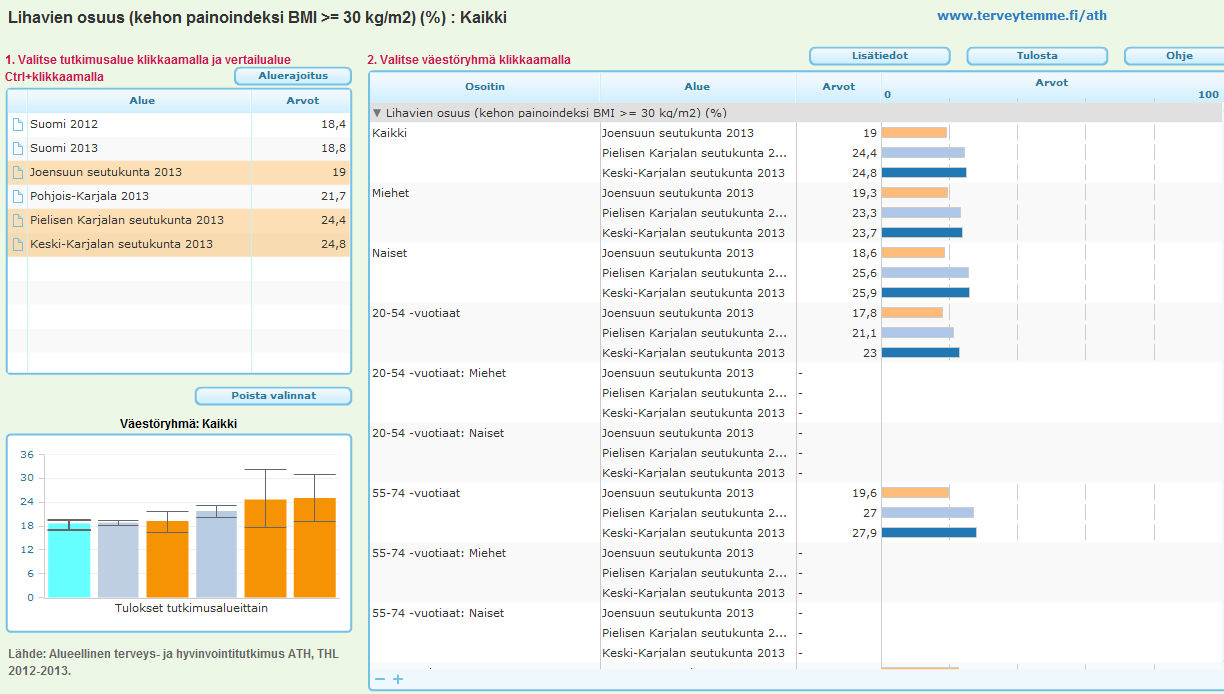This screenshot has height=694, width=1224.
Task: Click the value 25,6 in the Naiset group
Action: click(x=864, y=273)
